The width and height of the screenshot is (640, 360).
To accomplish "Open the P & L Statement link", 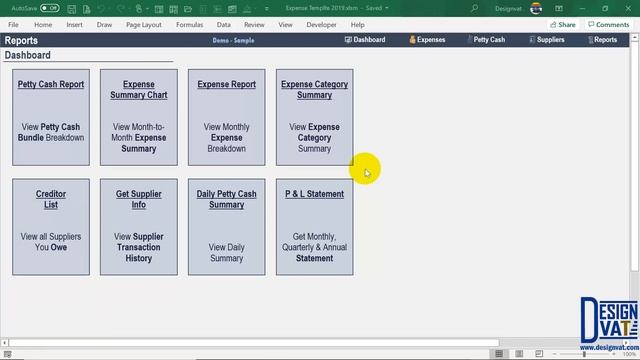I will click(x=314, y=194).
